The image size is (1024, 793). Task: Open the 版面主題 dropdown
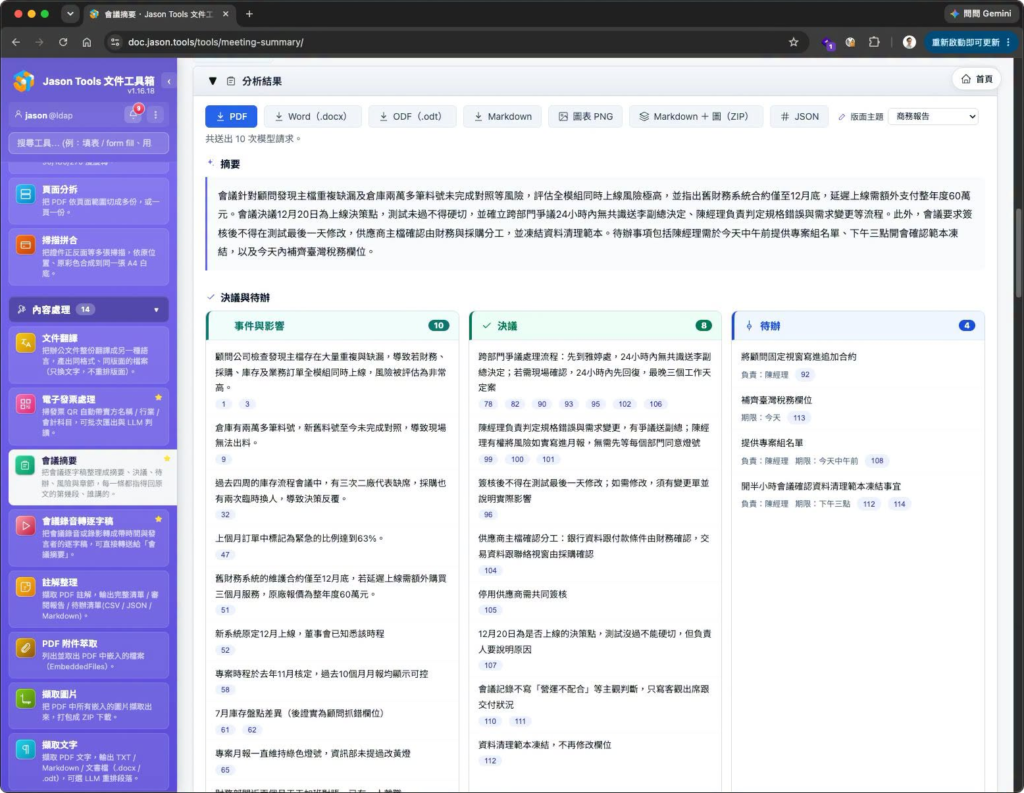pyautogui.click(x=933, y=116)
